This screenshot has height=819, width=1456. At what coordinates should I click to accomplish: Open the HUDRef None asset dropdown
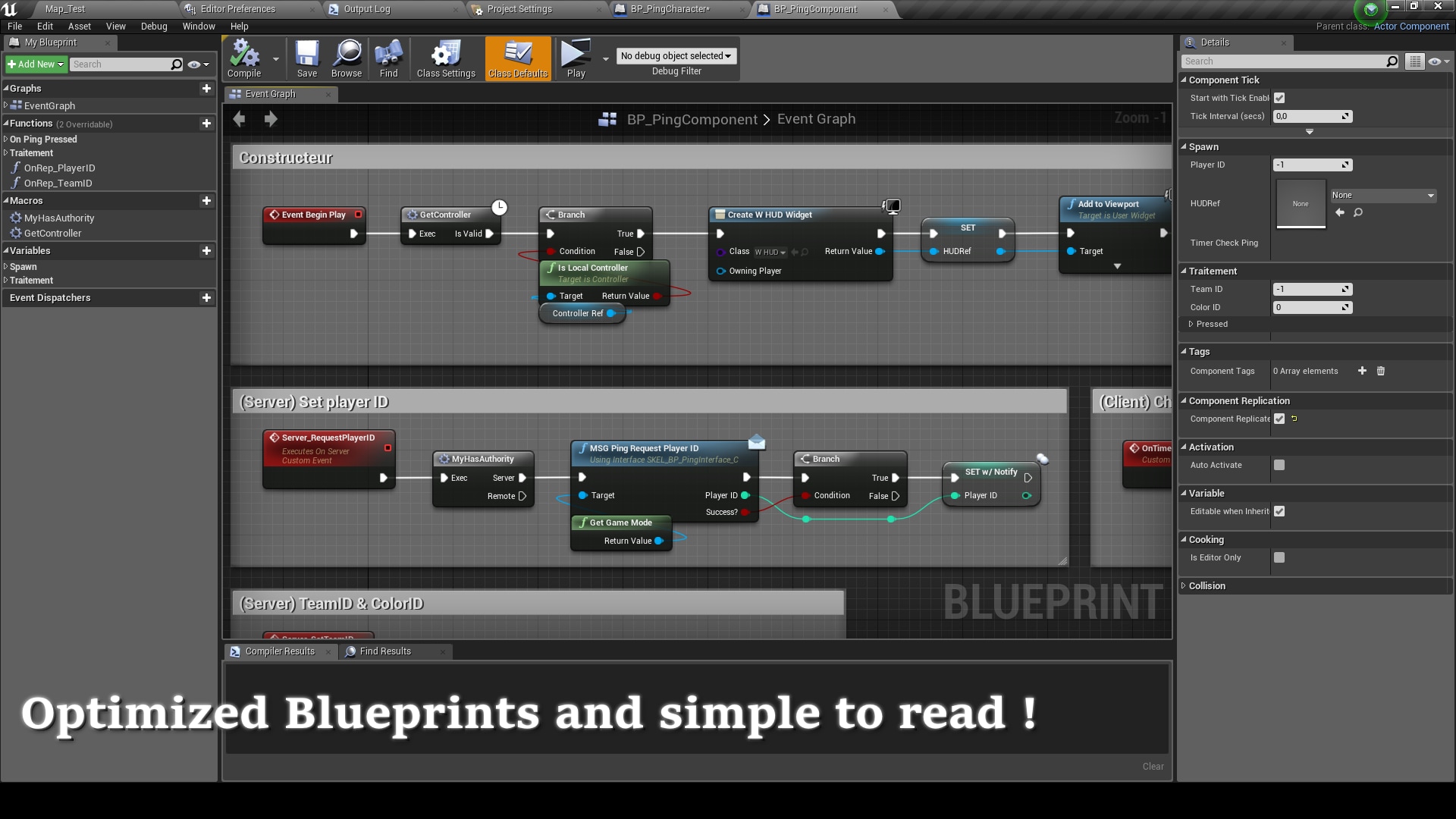point(1383,195)
